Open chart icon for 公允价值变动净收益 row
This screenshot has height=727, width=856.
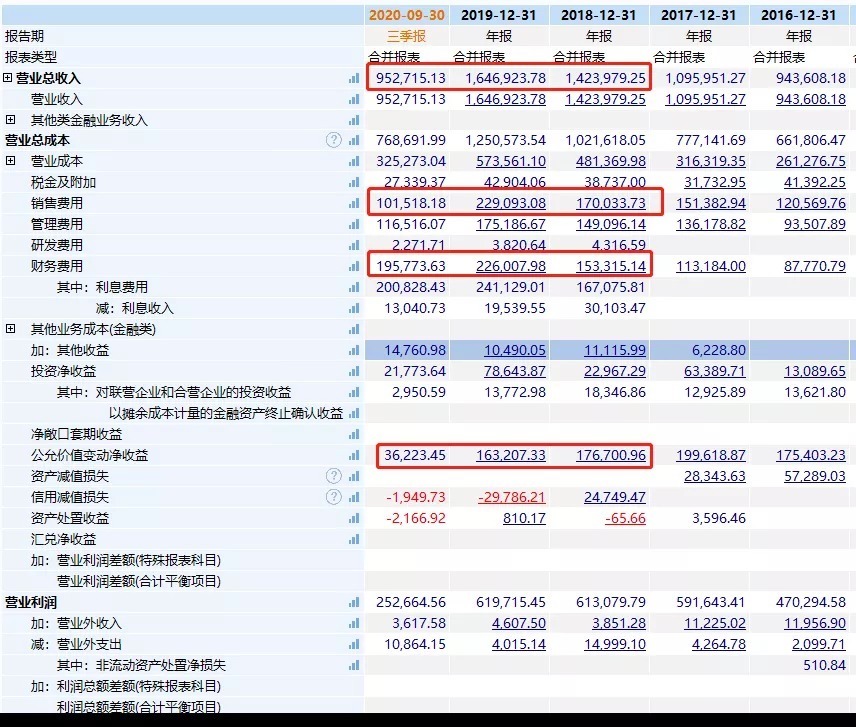point(354,455)
